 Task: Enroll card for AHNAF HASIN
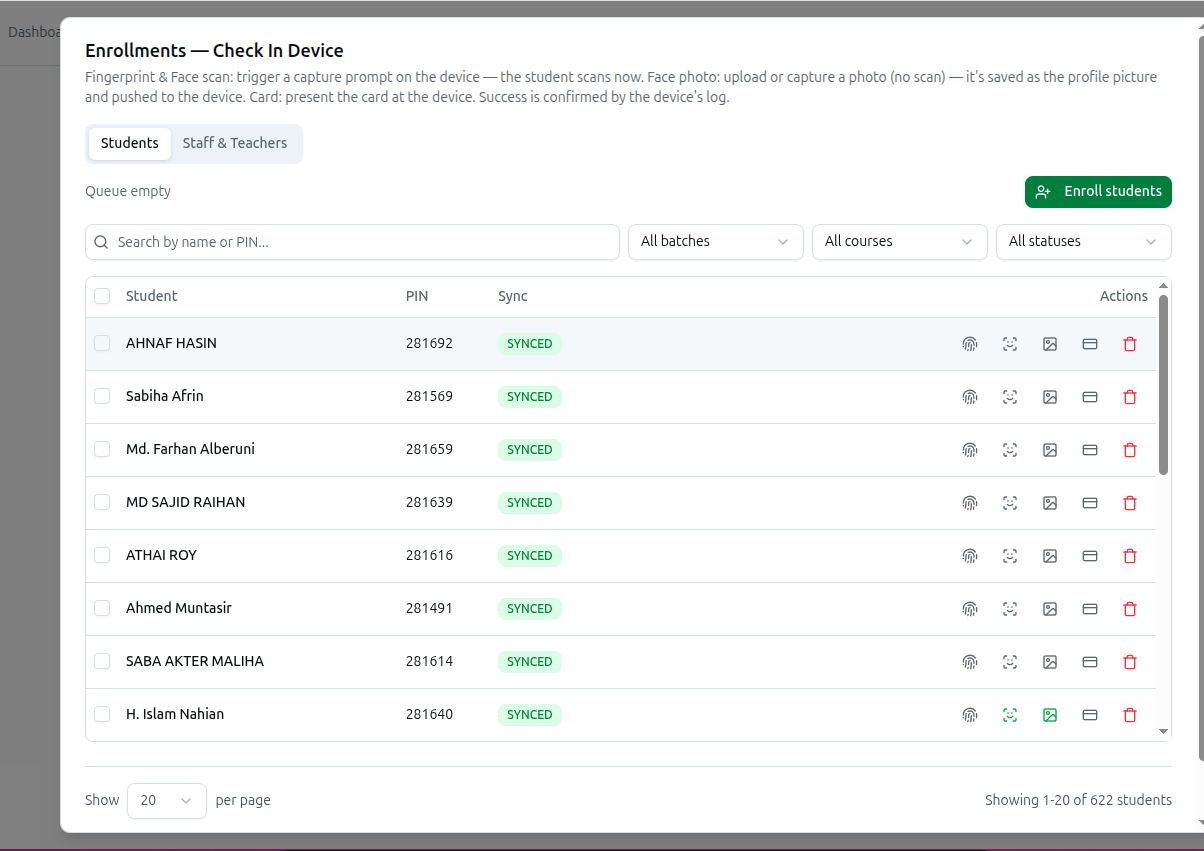click(1090, 344)
